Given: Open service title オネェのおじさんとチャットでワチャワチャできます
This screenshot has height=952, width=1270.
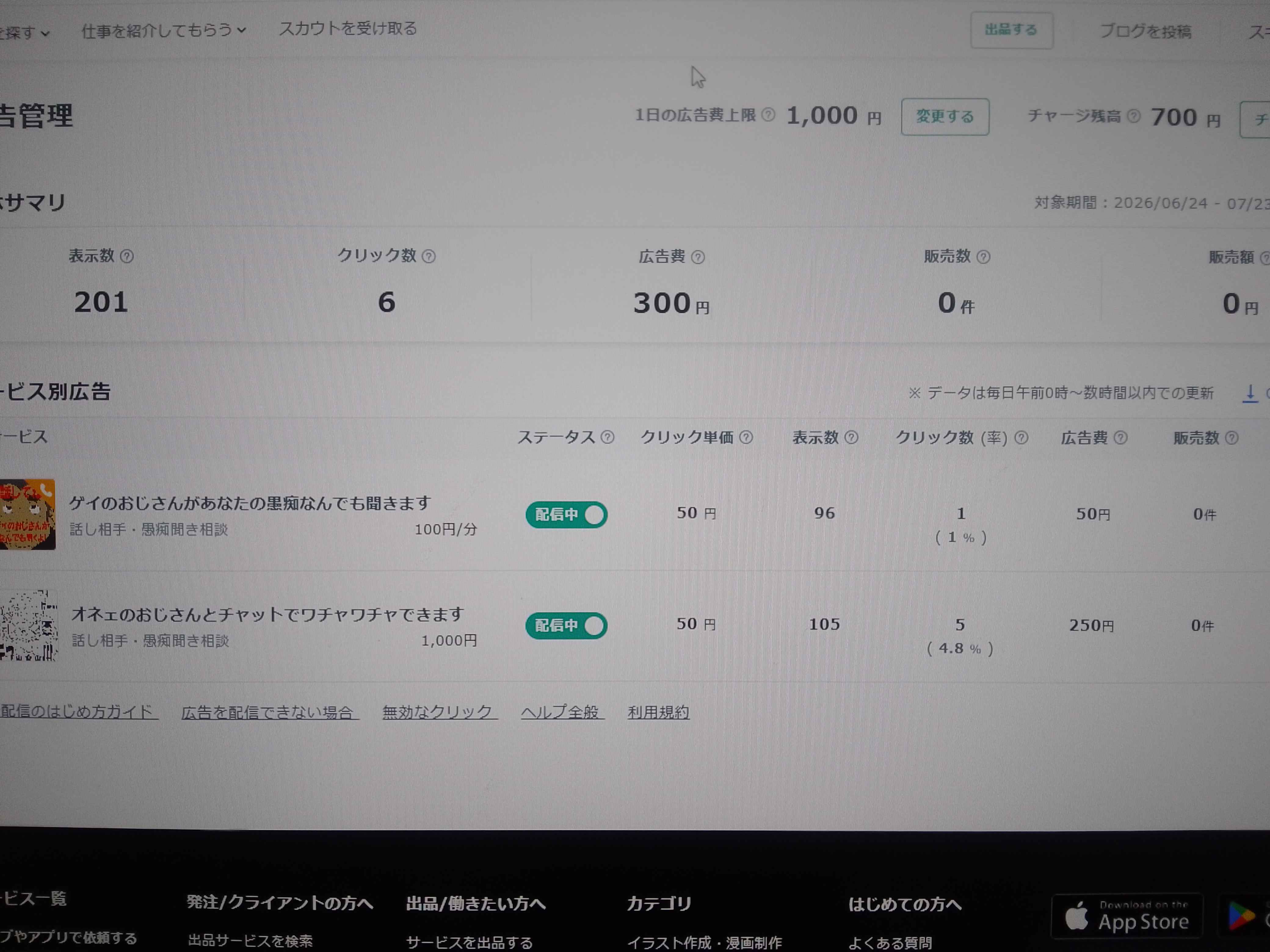Looking at the screenshot, I should click(x=267, y=615).
